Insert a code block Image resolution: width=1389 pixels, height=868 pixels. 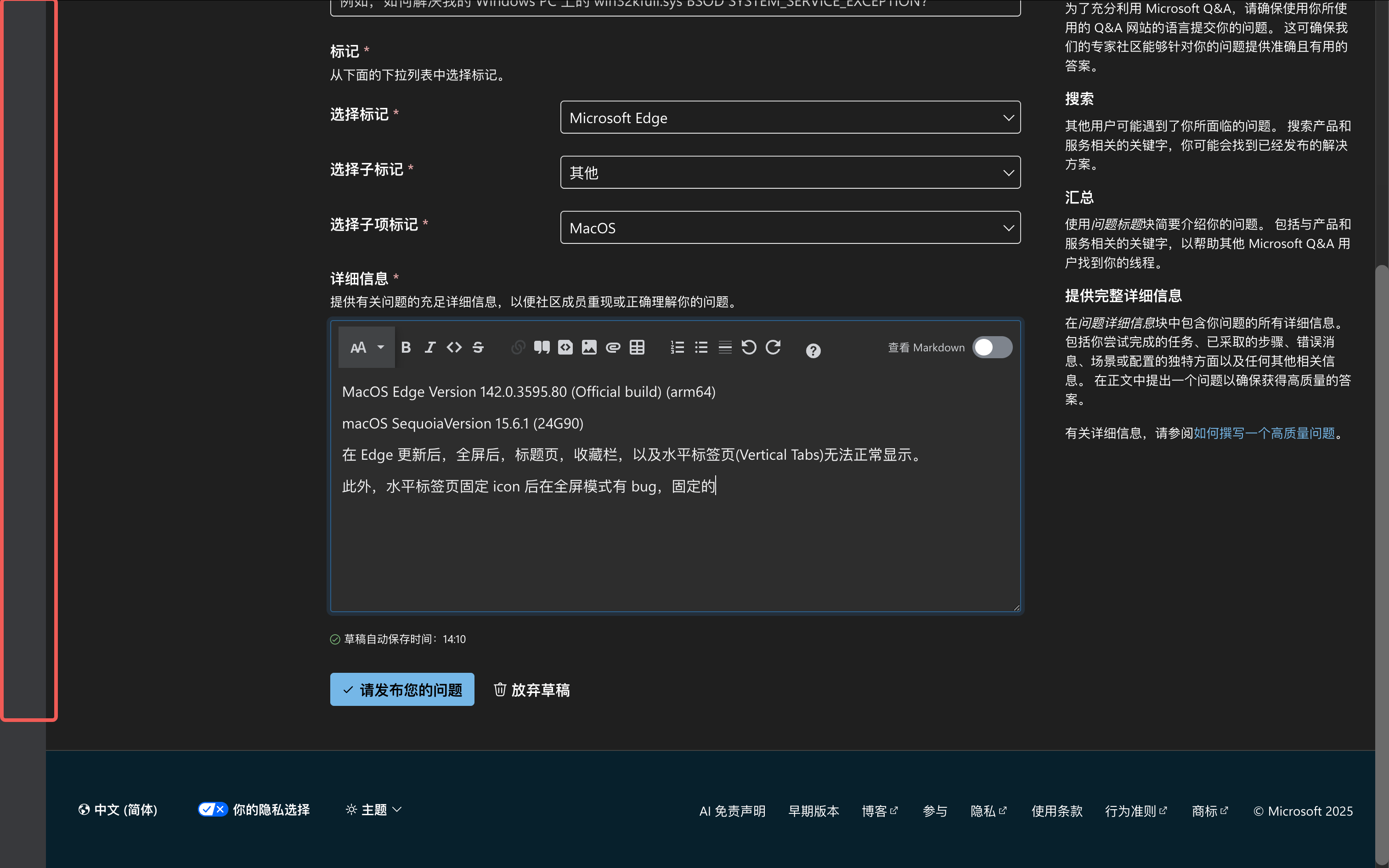tap(565, 347)
